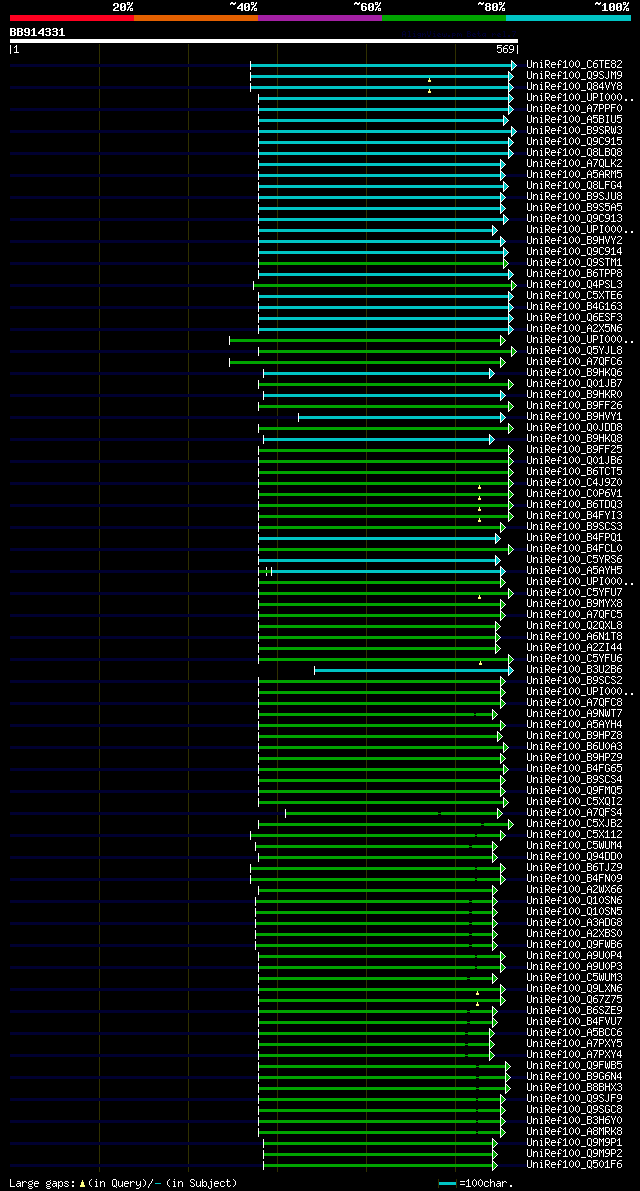640x1191 pixels.
Task: Select the UniRef100_A7QLK2 label
Action: point(574,164)
